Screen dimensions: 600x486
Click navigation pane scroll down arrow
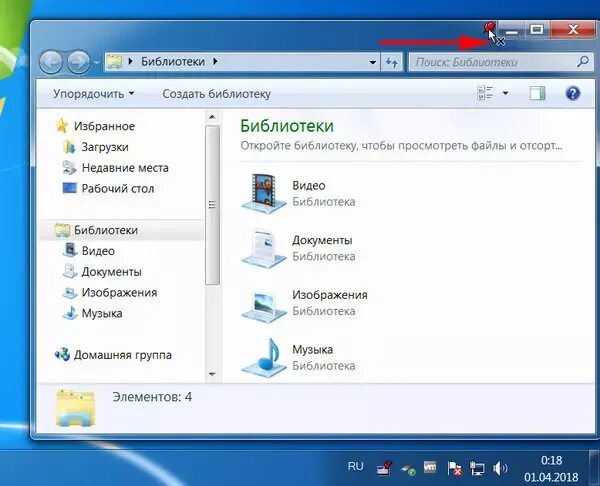click(x=212, y=374)
